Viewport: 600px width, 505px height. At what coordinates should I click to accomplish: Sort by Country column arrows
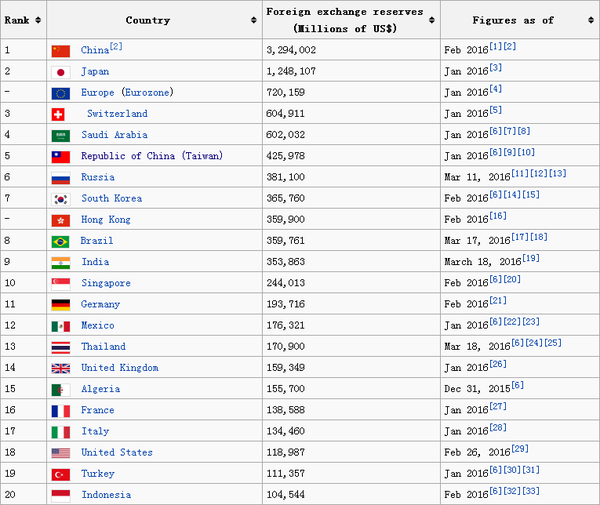coord(254,20)
